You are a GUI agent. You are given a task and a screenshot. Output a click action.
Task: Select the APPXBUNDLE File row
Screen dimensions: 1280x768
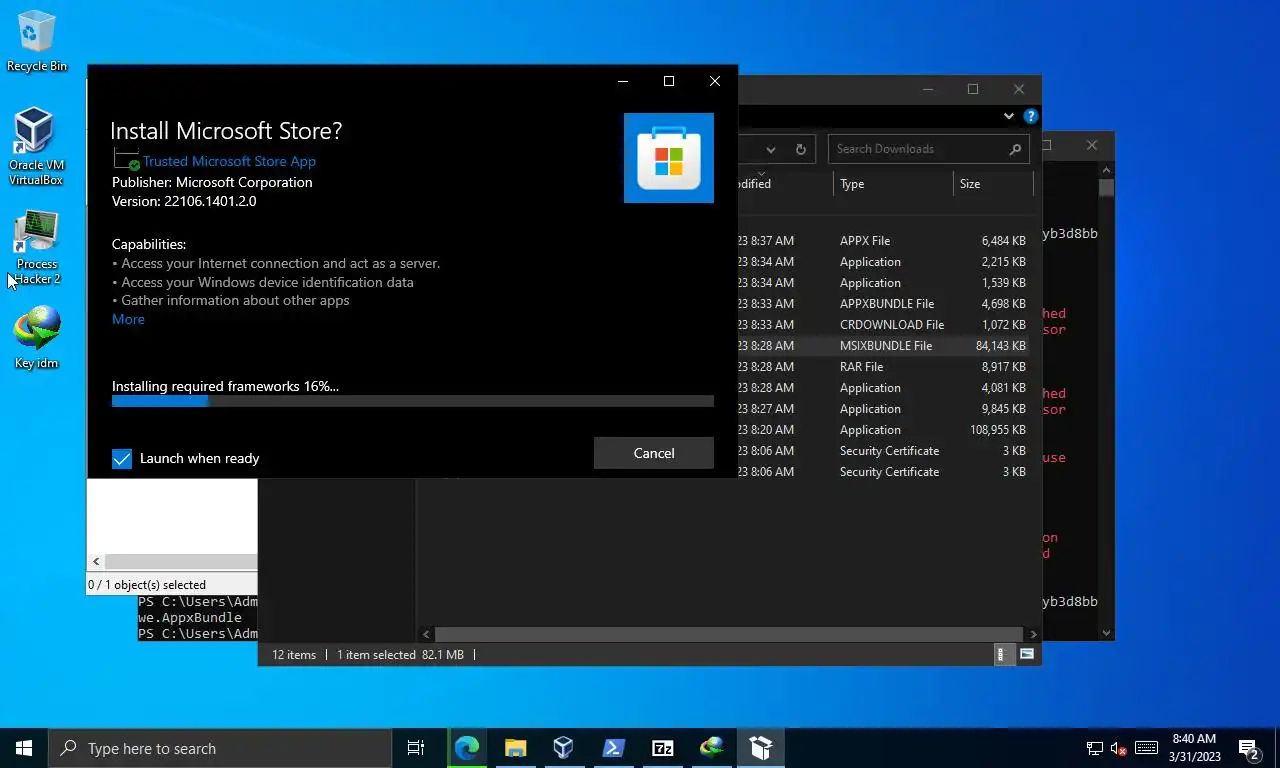point(883,304)
